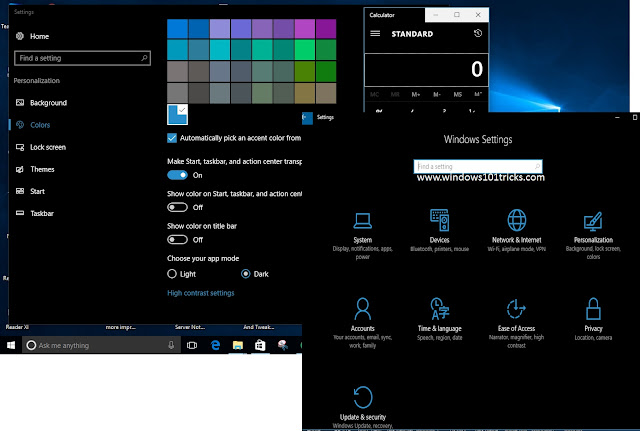Open Update & security settings
Viewport: 640px width, 431px height.
coord(362,407)
